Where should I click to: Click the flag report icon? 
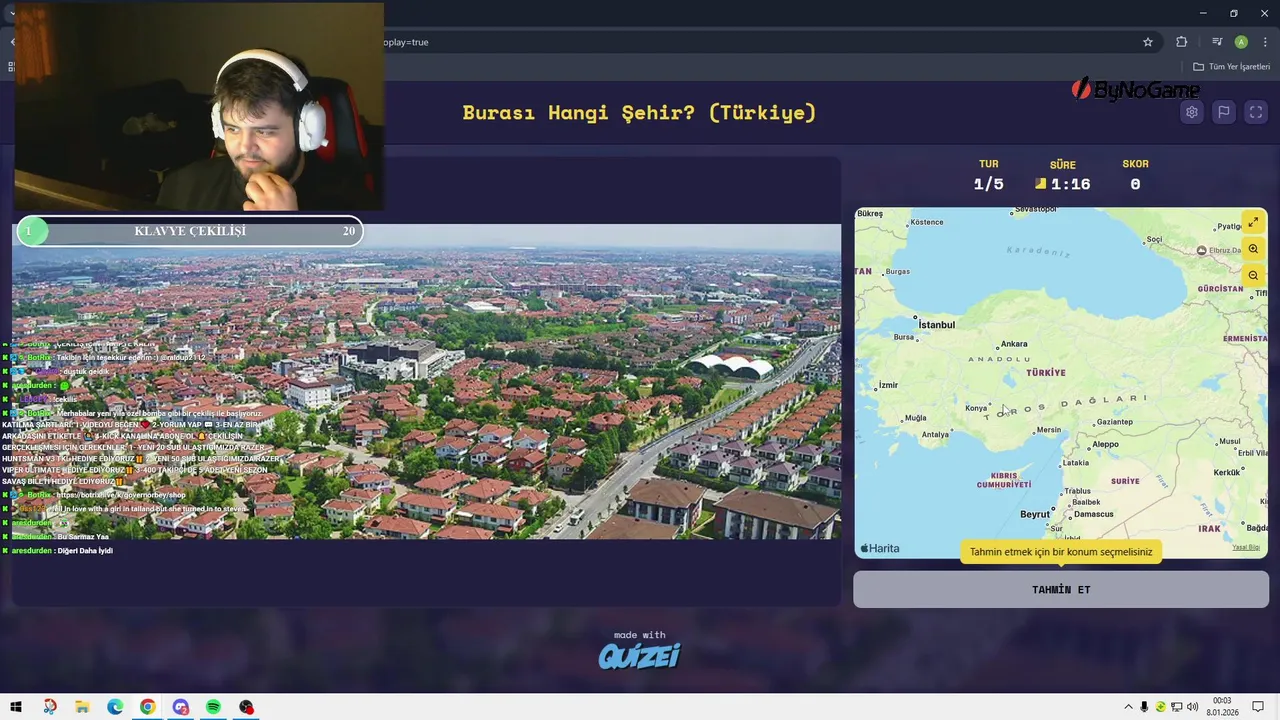pyautogui.click(x=1223, y=112)
